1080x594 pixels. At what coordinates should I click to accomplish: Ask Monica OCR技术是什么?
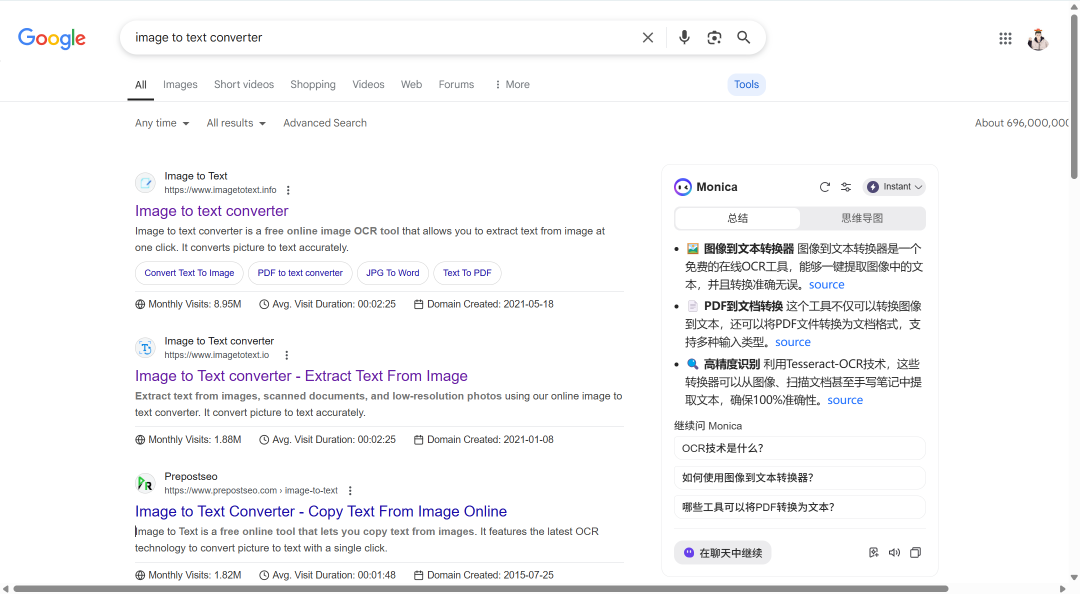800,449
